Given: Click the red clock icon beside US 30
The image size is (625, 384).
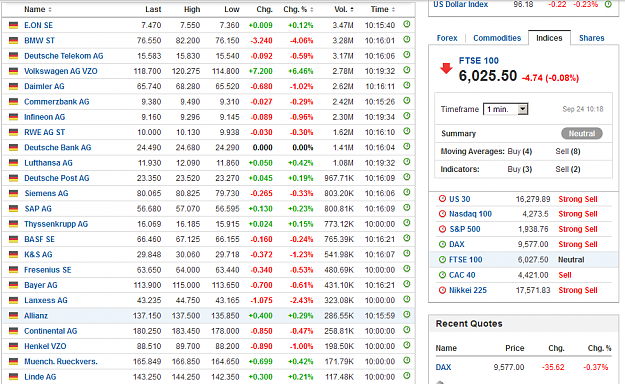Looking at the screenshot, I should pyautogui.click(x=442, y=199).
